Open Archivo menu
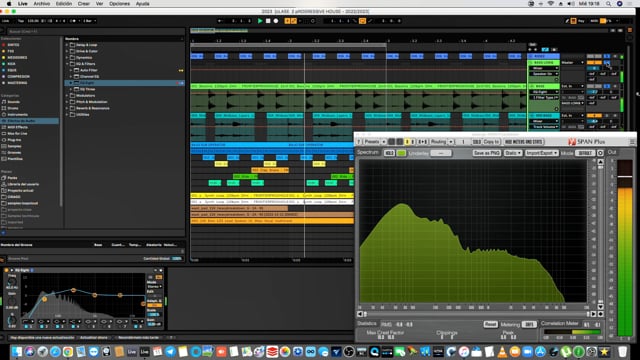The width and height of the screenshot is (640, 360). (x=42, y=4)
